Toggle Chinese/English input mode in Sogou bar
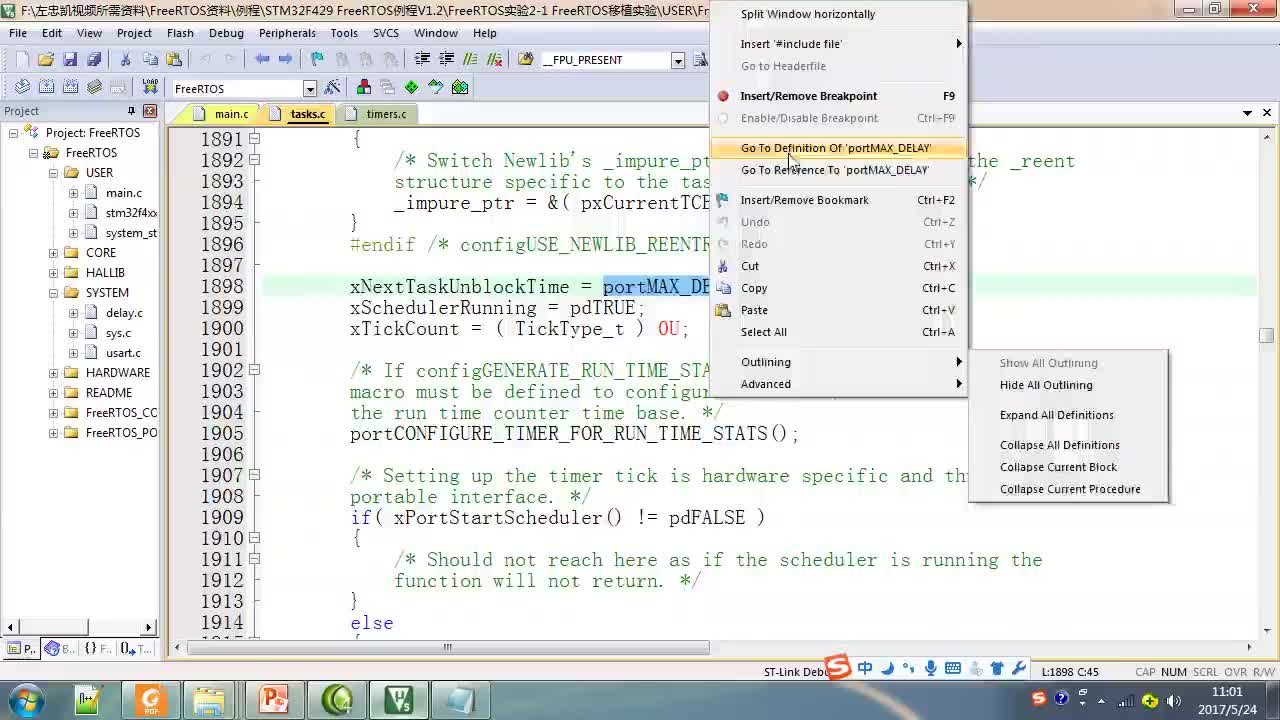Image resolution: width=1280 pixels, height=720 pixels. click(865, 669)
